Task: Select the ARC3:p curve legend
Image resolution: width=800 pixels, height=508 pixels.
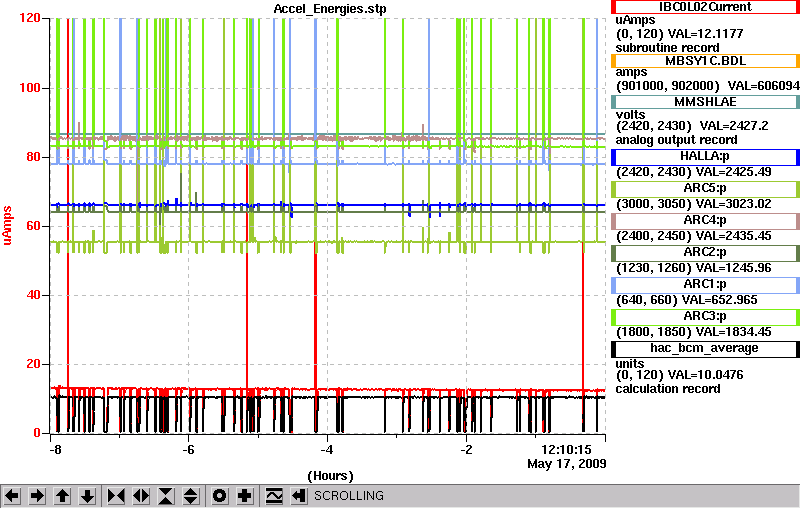Action: click(x=705, y=317)
